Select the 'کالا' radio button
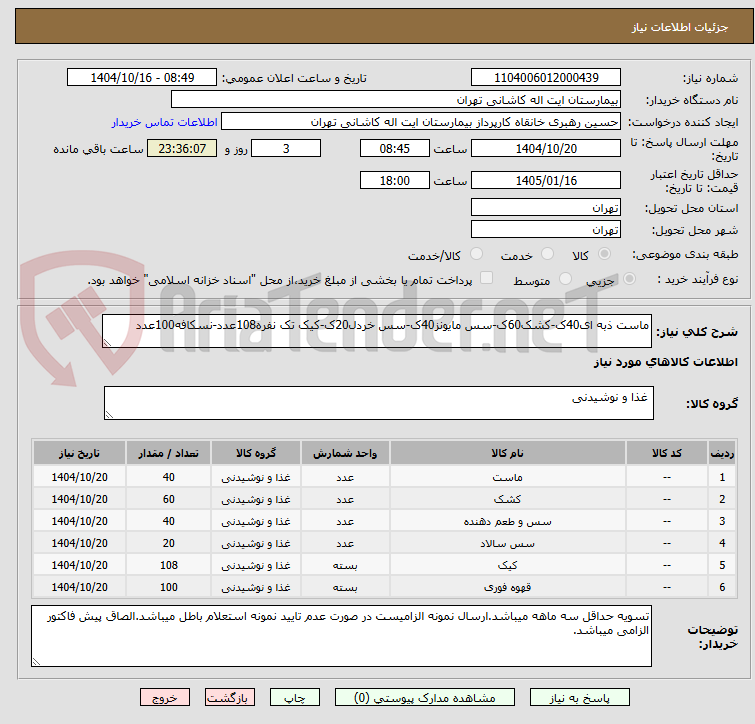 (x=604, y=254)
